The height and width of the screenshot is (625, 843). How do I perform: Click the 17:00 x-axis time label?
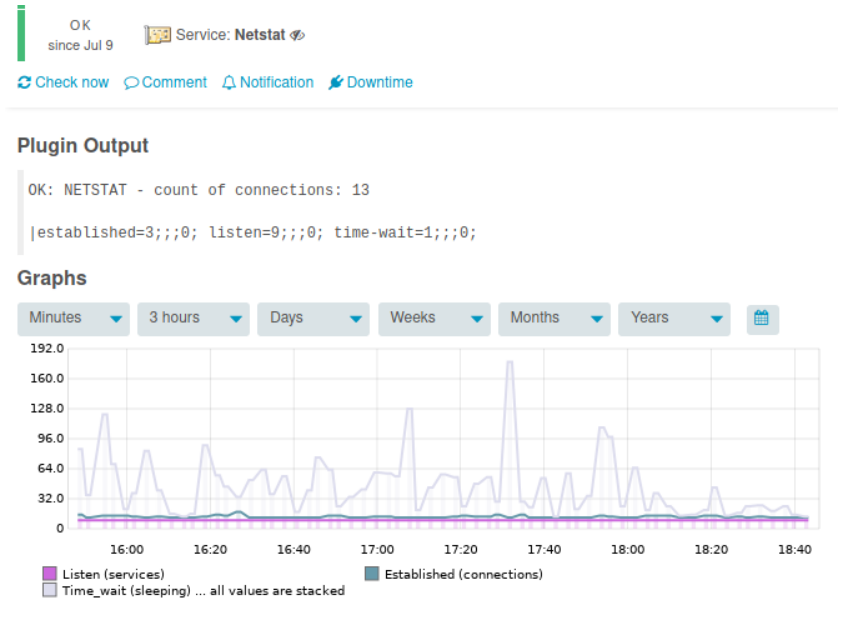tap(377, 549)
